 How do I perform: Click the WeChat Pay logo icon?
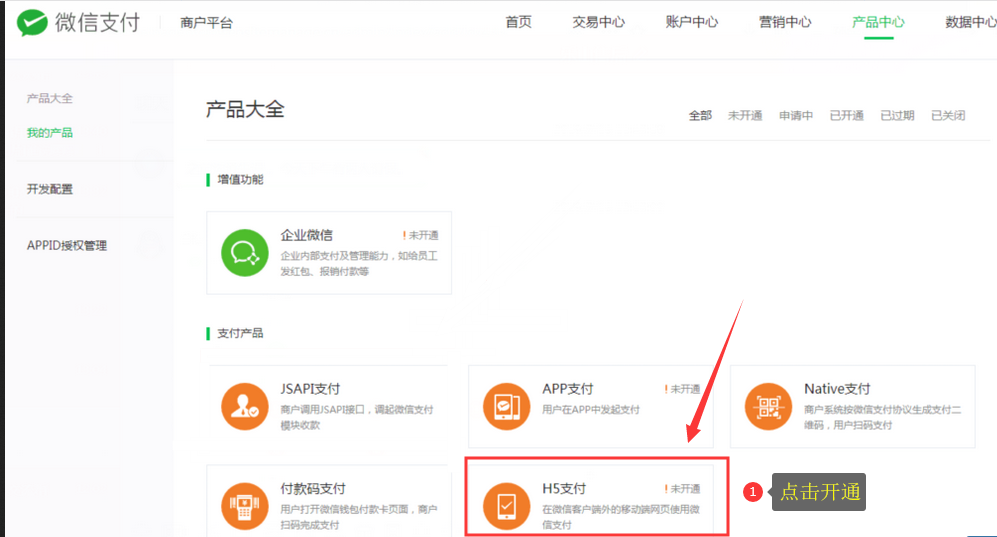pyautogui.click(x=33, y=22)
